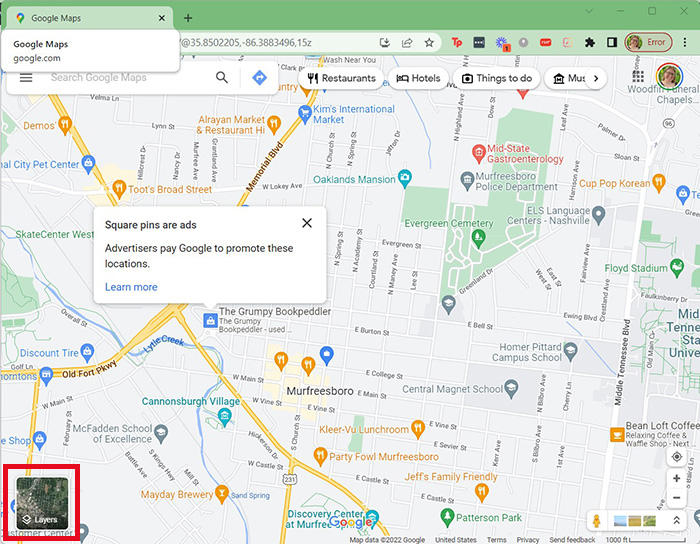Filter map by Restaurants
This screenshot has width=700, height=544.
342,79
